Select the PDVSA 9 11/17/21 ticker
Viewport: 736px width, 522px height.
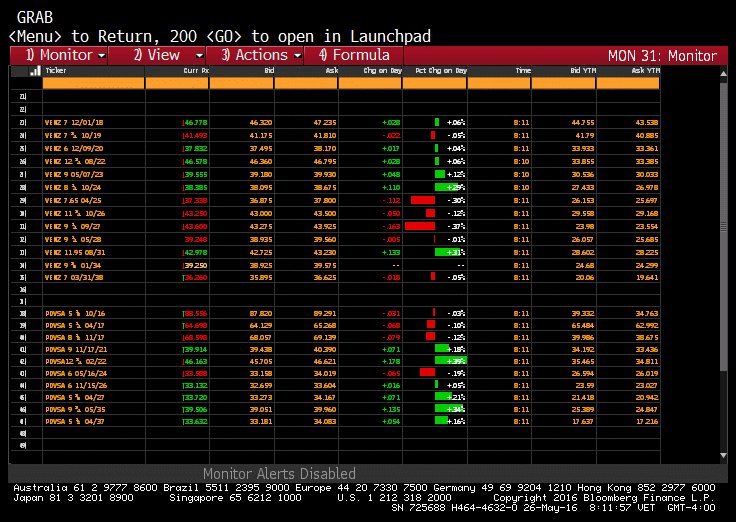point(77,350)
